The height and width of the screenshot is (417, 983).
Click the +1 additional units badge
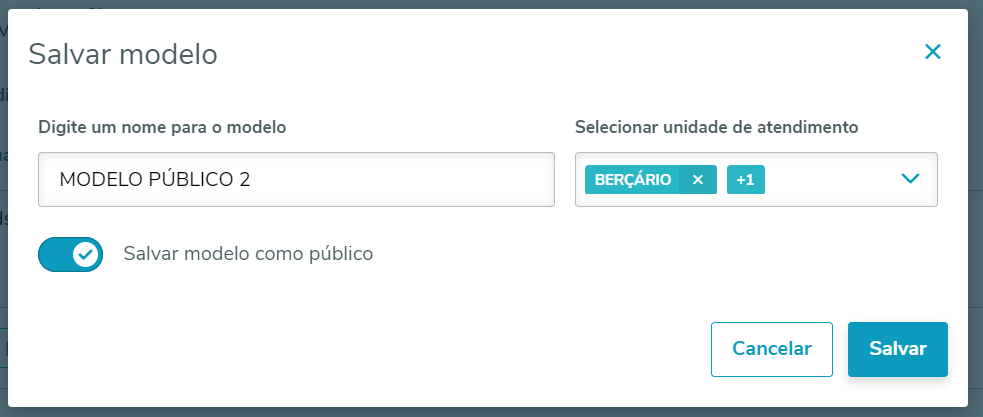745,179
